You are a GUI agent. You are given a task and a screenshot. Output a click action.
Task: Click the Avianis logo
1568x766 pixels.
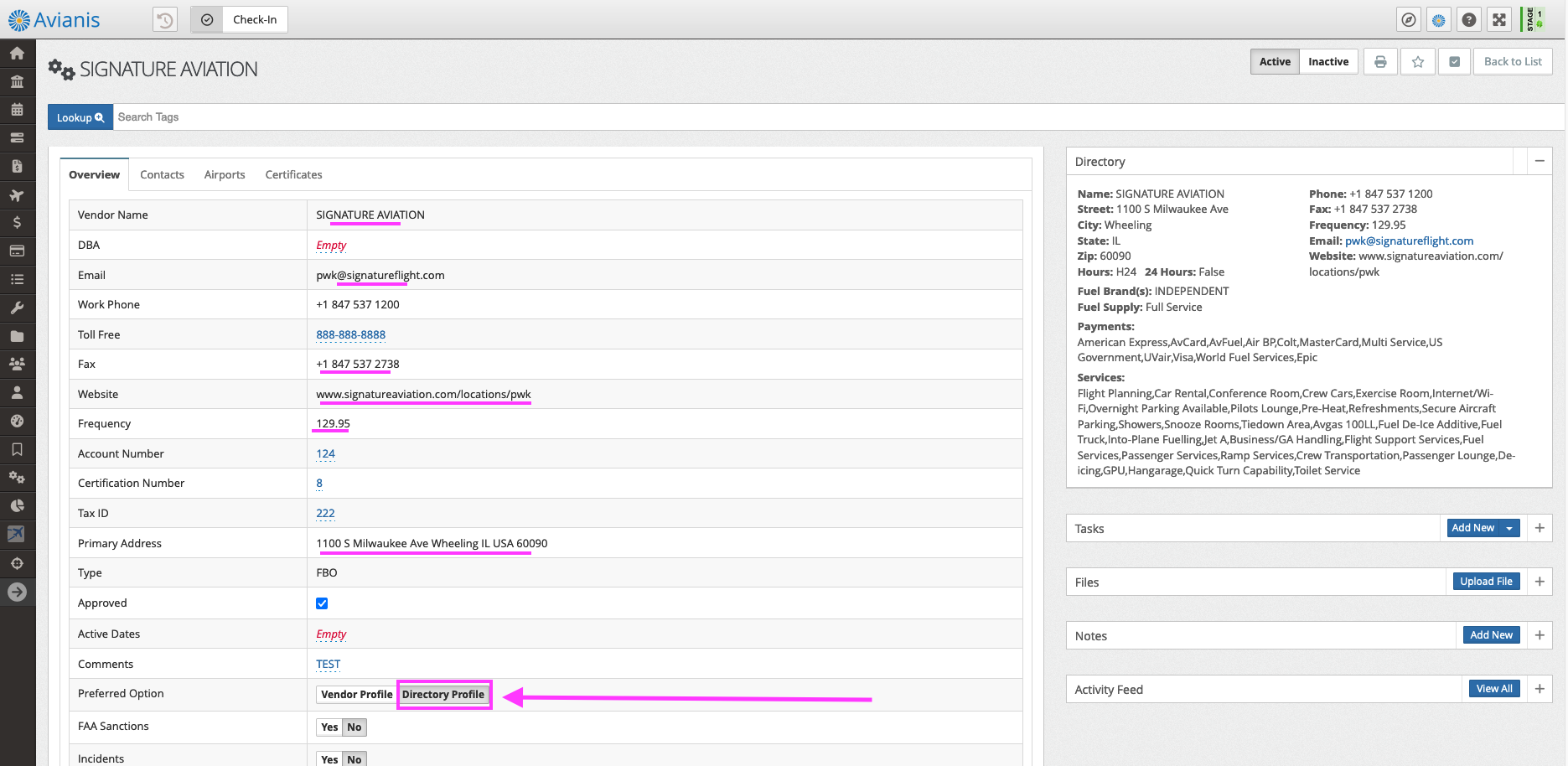coord(54,19)
